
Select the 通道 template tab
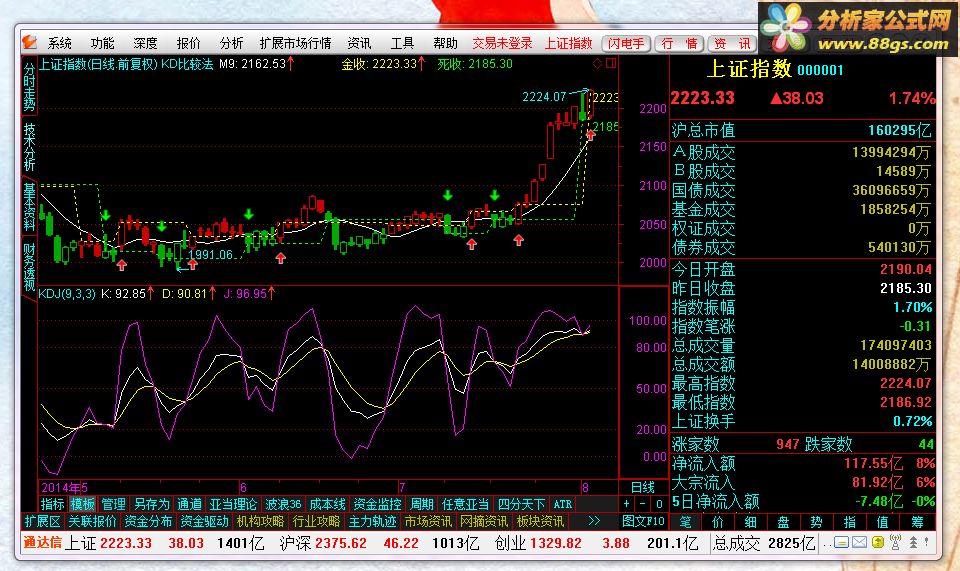pyautogui.click(x=189, y=504)
